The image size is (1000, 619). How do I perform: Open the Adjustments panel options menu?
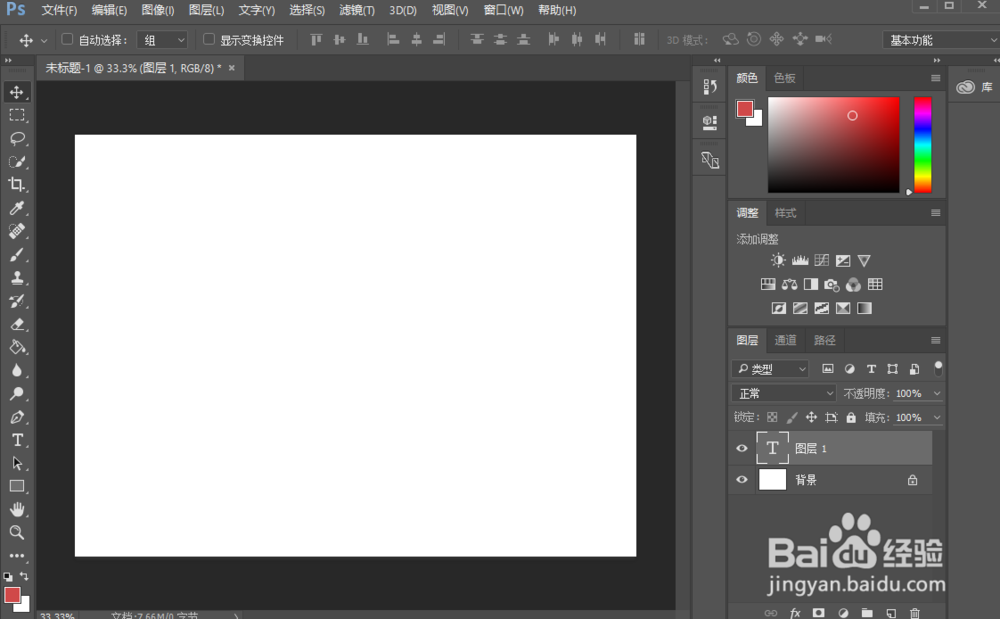tap(936, 213)
